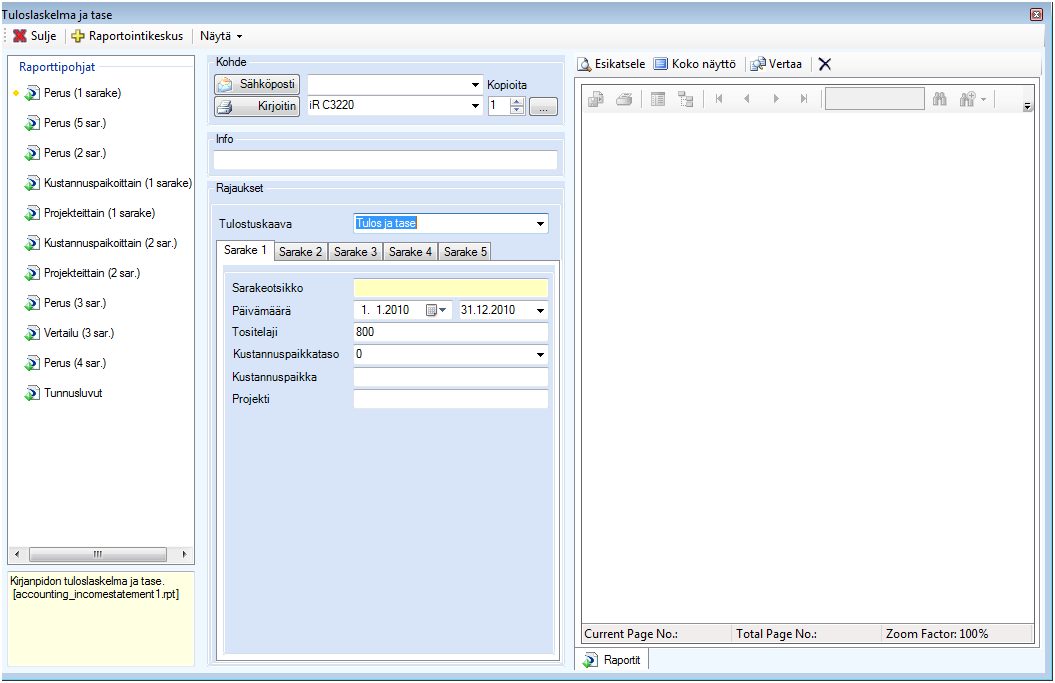The width and height of the screenshot is (1055, 683).
Task: Click the export report icon in viewer toolbar
Action: (596, 99)
